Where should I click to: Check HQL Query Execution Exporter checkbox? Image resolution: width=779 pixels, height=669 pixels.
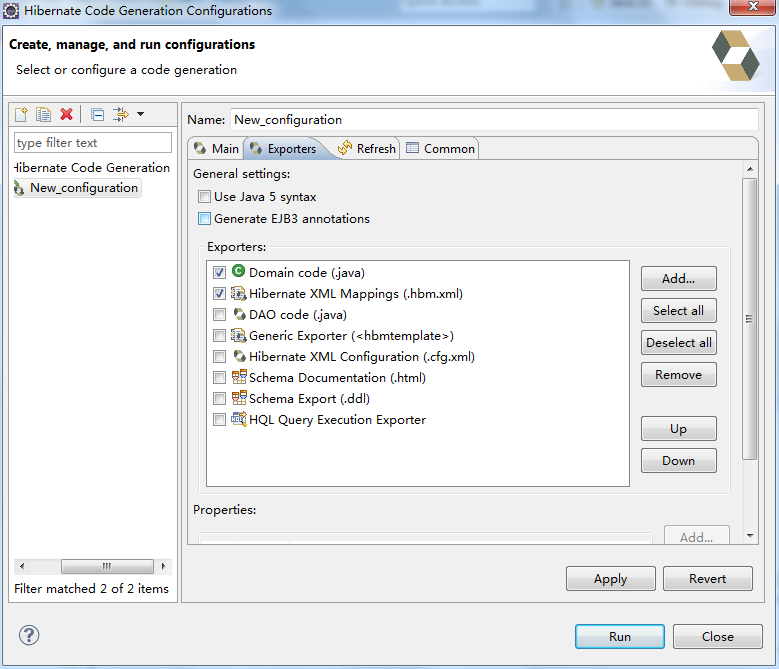pyautogui.click(x=219, y=420)
